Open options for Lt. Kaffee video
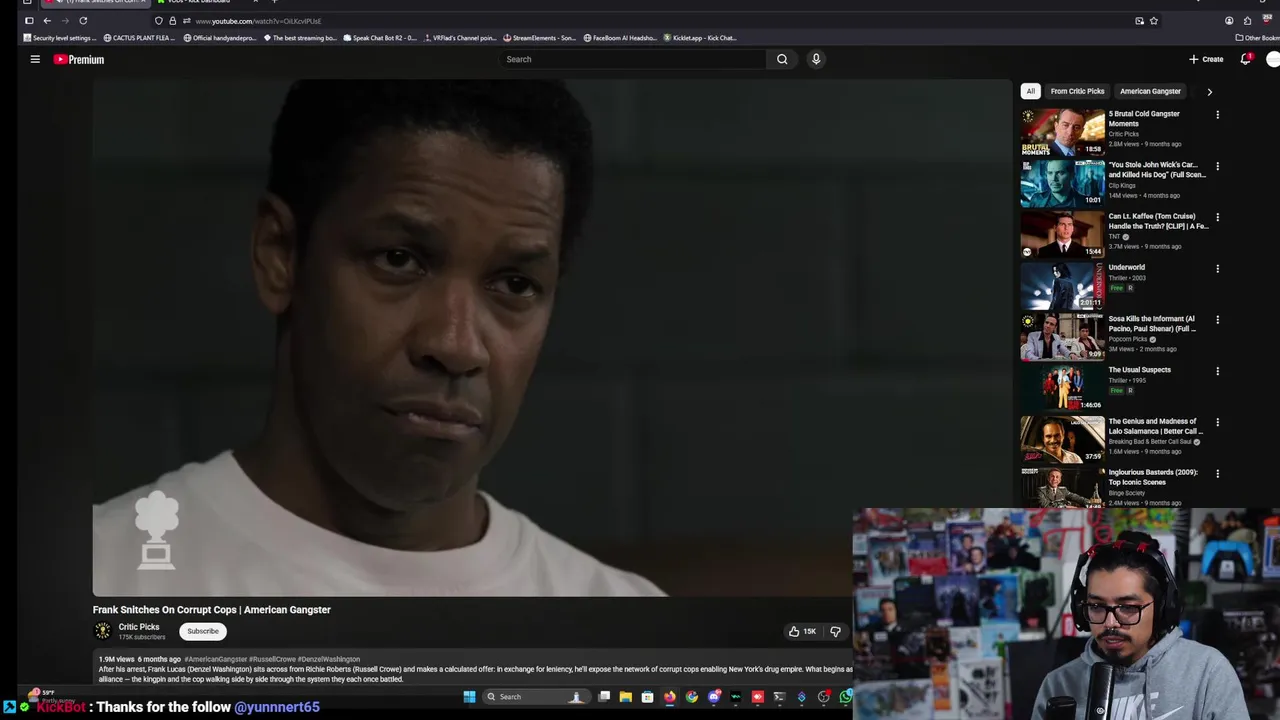The height and width of the screenshot is (720, 1280). click(x=1217, y=217)
